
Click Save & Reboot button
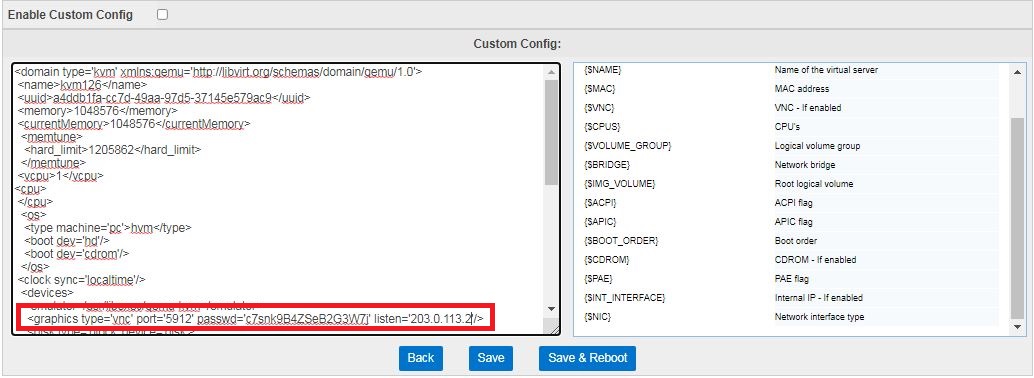pyautogui.click(x=588, y=358)
